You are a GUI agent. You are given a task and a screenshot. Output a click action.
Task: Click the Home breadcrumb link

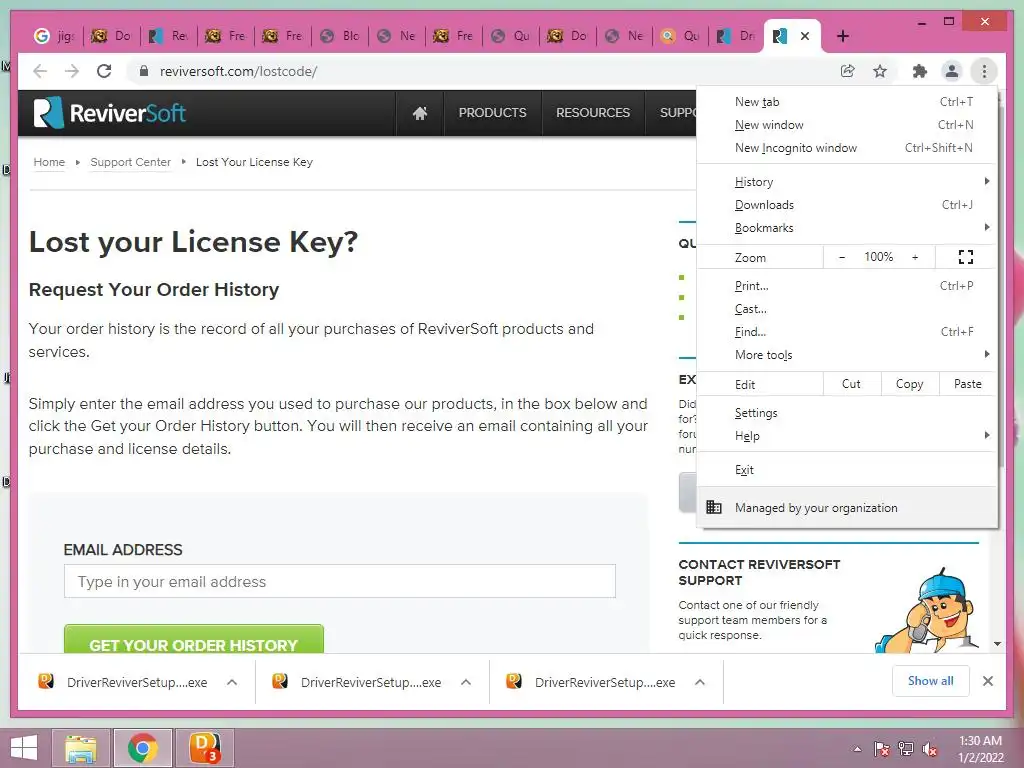[49, 162]
